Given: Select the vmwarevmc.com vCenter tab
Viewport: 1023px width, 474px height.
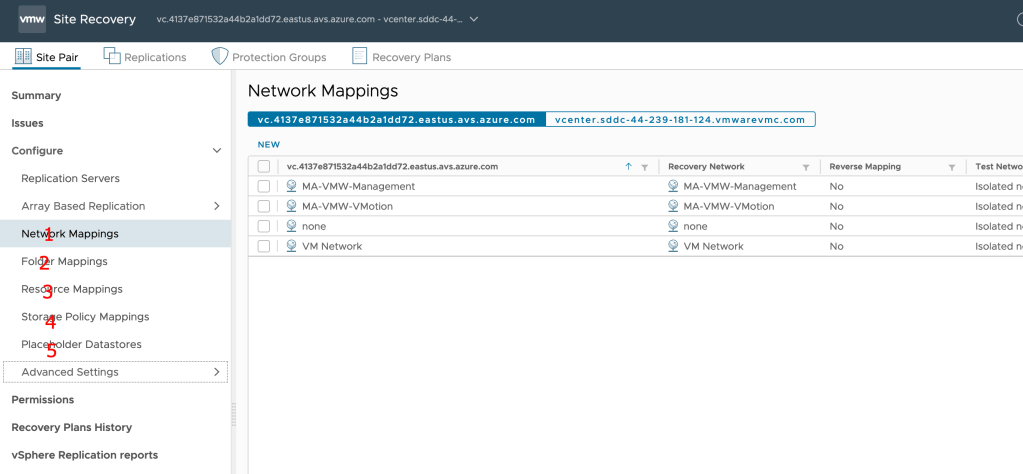Looking at the screenshot, I should (x=680, y=119).
